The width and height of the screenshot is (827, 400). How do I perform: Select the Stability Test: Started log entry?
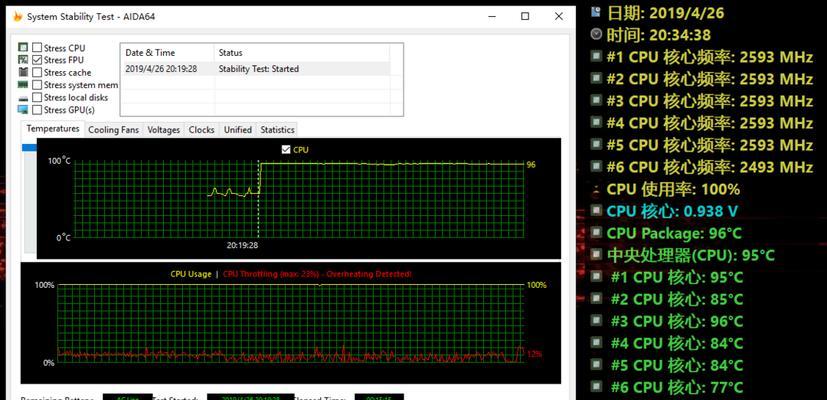tap(258, 69)
